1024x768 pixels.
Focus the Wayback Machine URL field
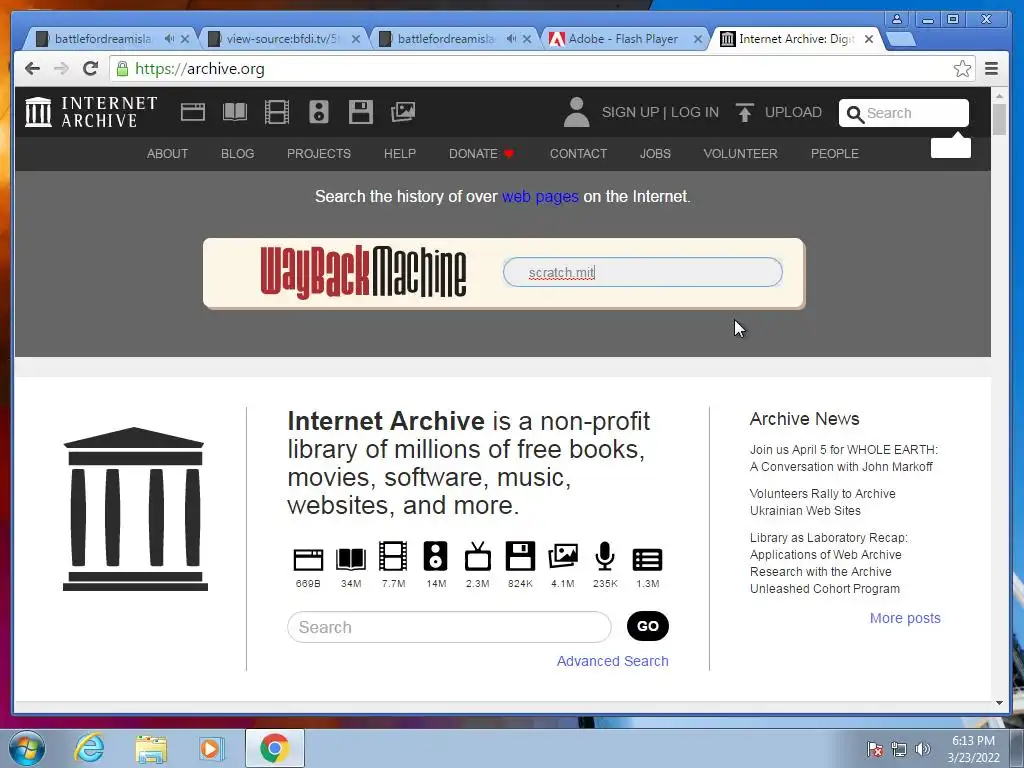pos(642,272)
